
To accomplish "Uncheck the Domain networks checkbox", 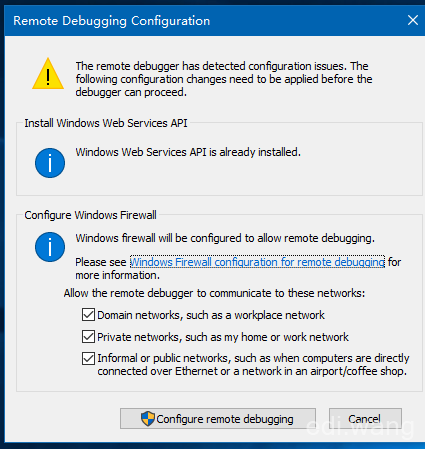I will coord(88,315).
